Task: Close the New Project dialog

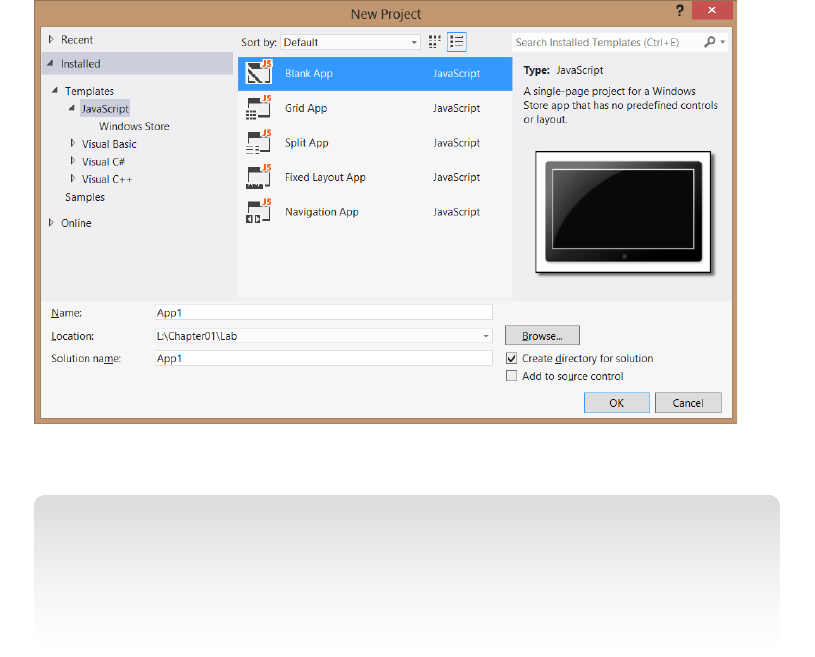Action: tap(712, 10)
